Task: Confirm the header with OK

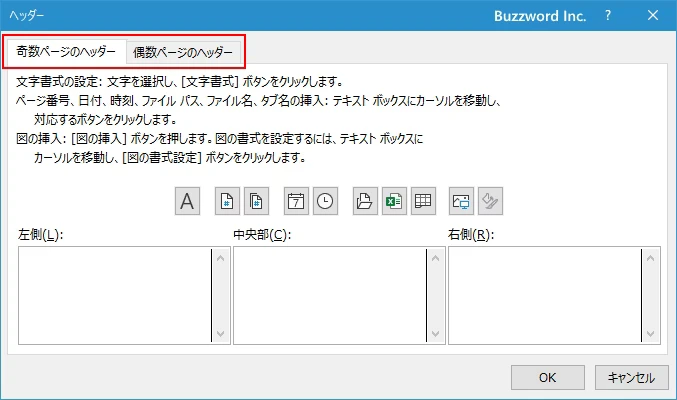Action: pyautogui.click(x=547, y=377)
